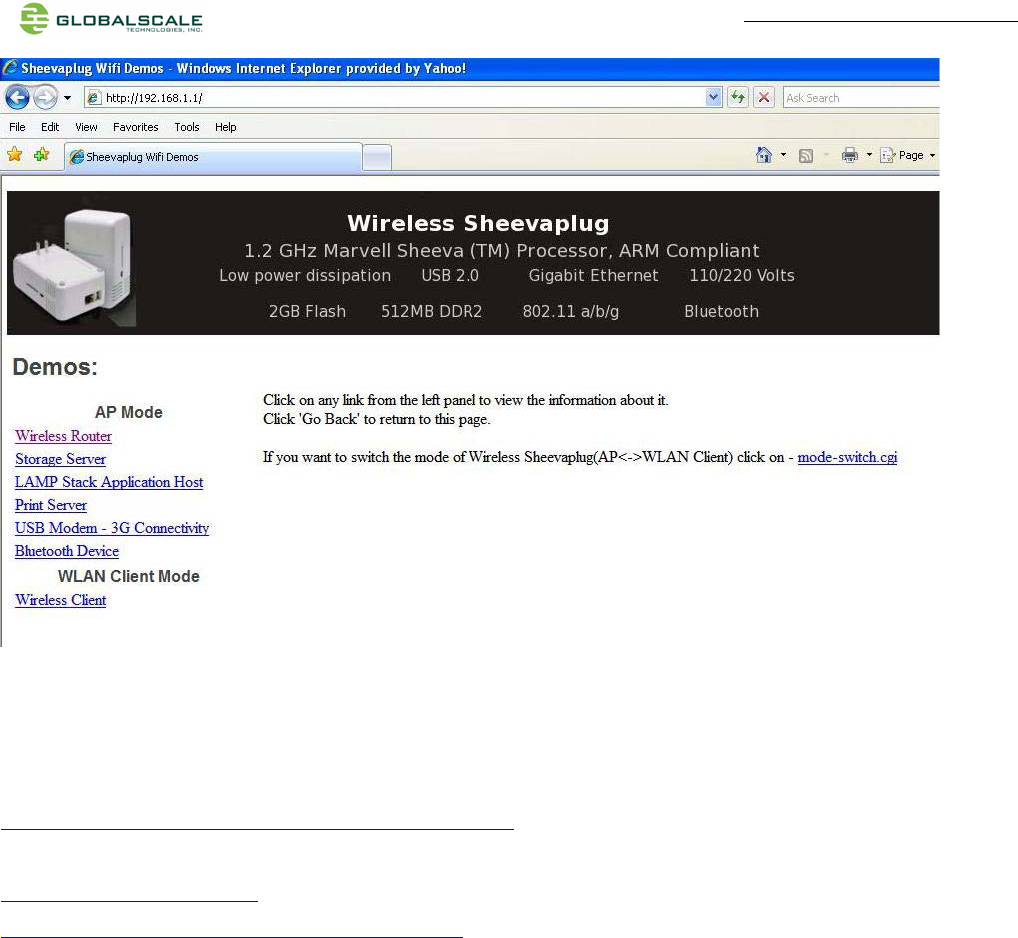This screenshot has height=938, width=1018.
Task: Open the LAMP Stack Application Host link
Action: click(109, 482)
